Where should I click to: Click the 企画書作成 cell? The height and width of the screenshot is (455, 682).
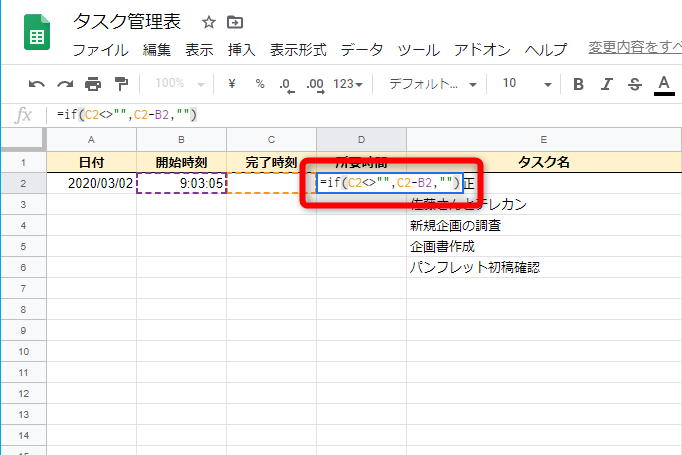coord(544,247)
